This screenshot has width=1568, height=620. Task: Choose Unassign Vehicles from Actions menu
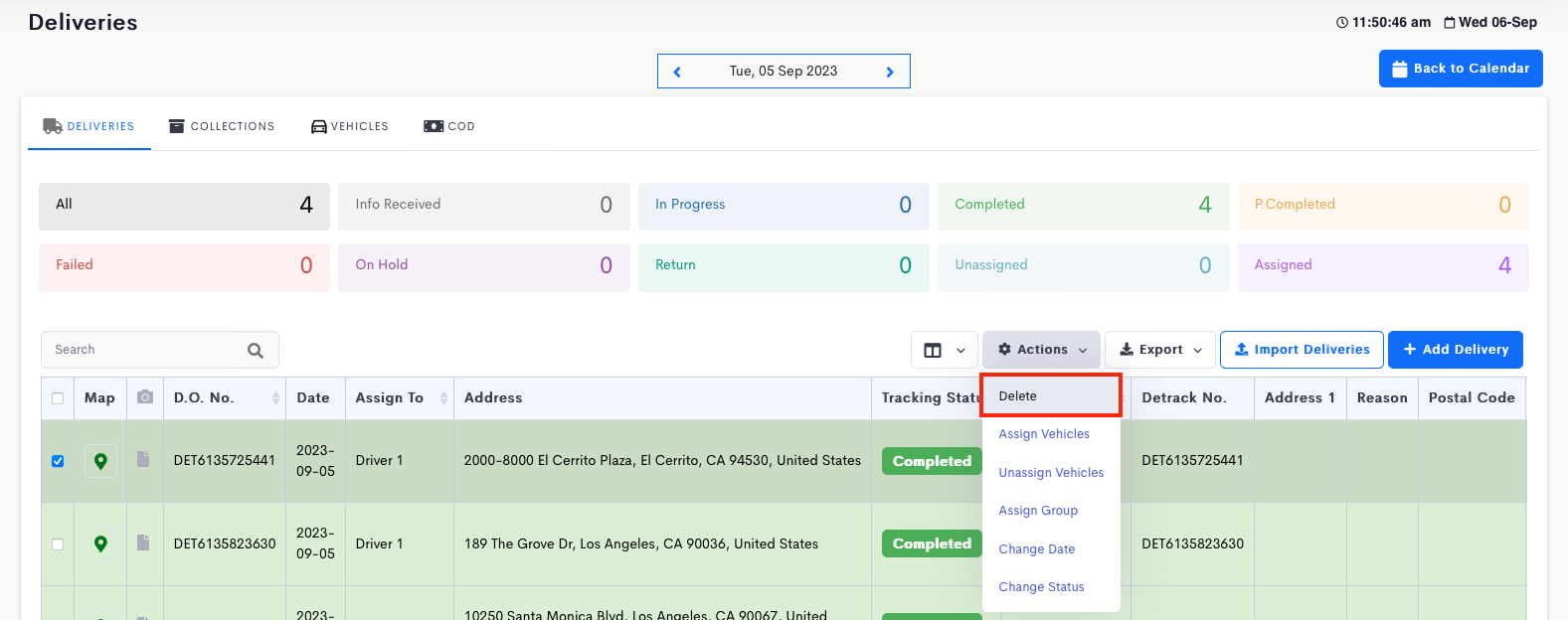pyautogui.click(x=1051, y=473)
